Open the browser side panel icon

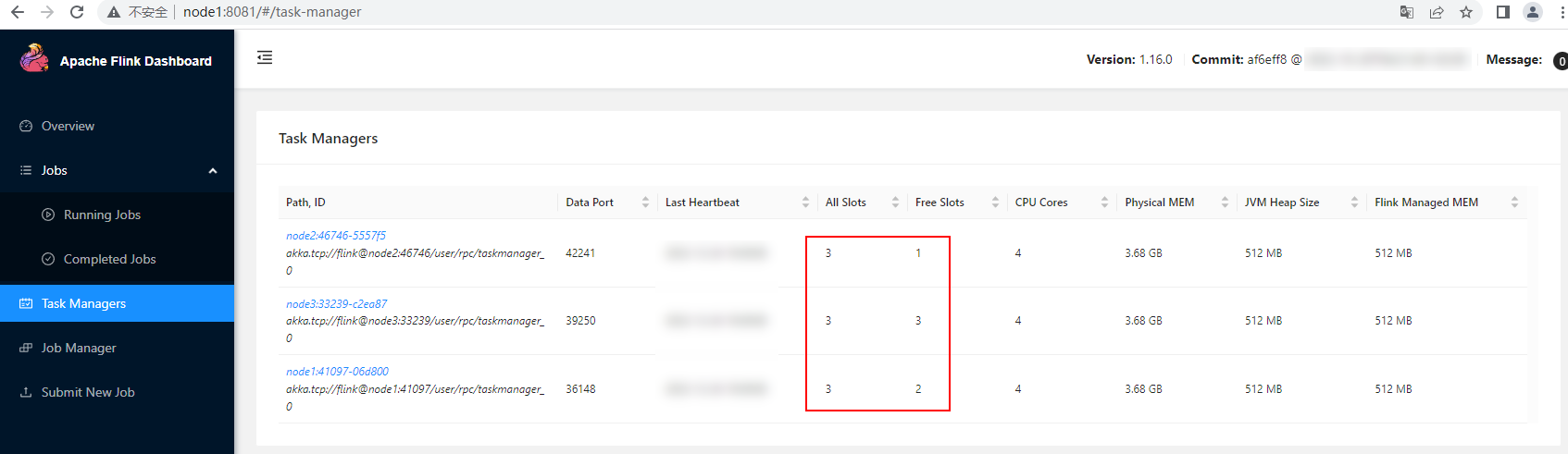pos(1503,12)
